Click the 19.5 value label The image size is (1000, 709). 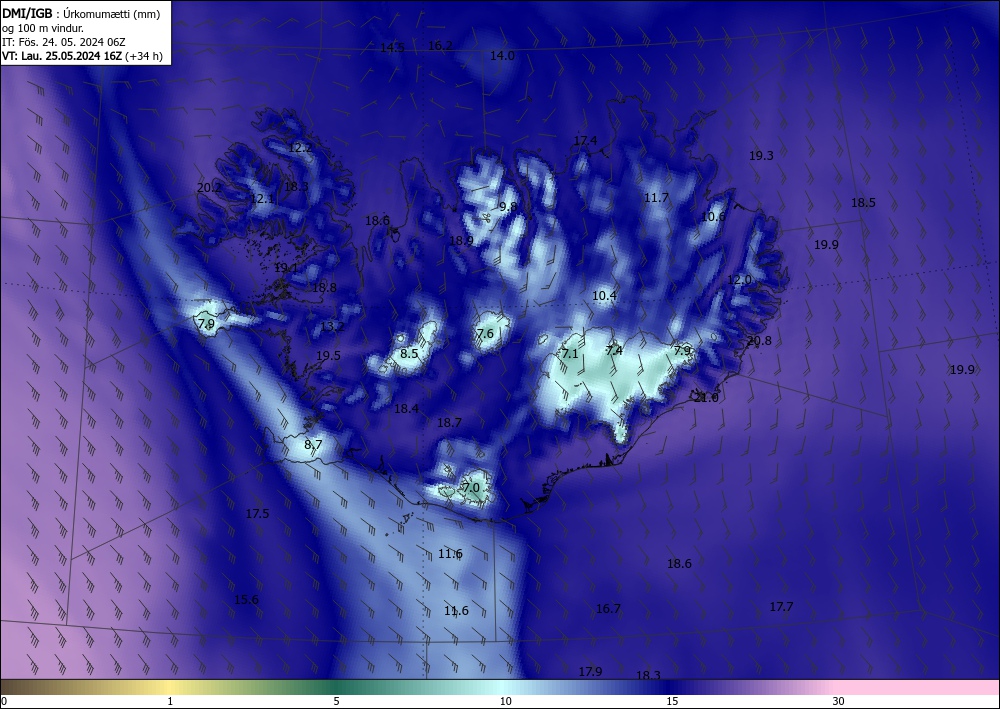coord(328,356)
